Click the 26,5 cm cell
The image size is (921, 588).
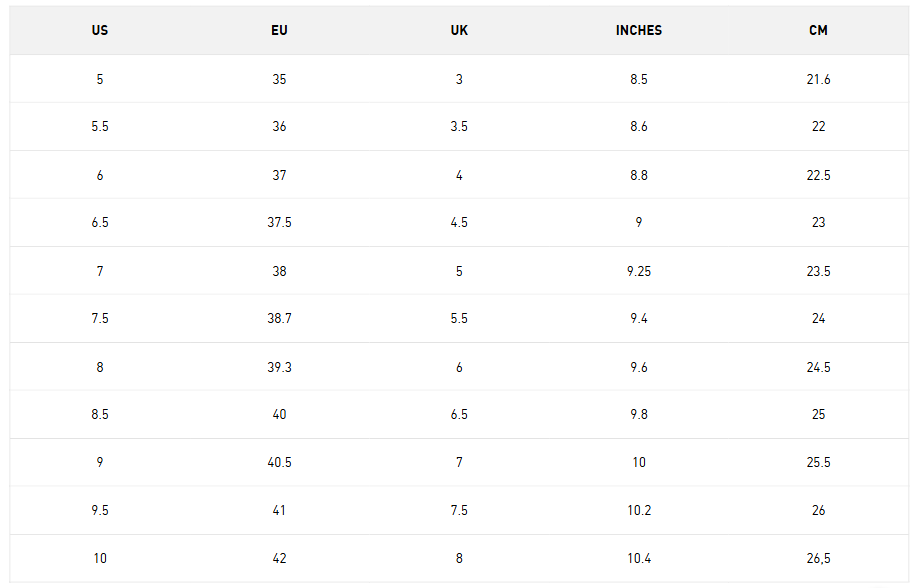818,559
